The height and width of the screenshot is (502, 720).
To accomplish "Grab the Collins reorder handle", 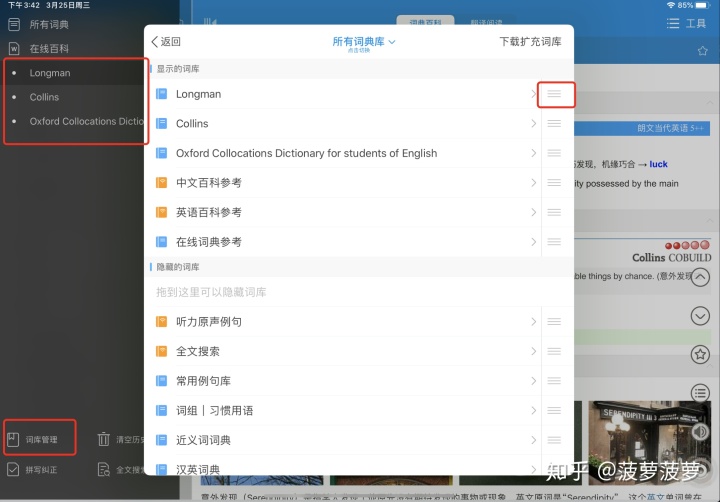I will tap(554, 124).
